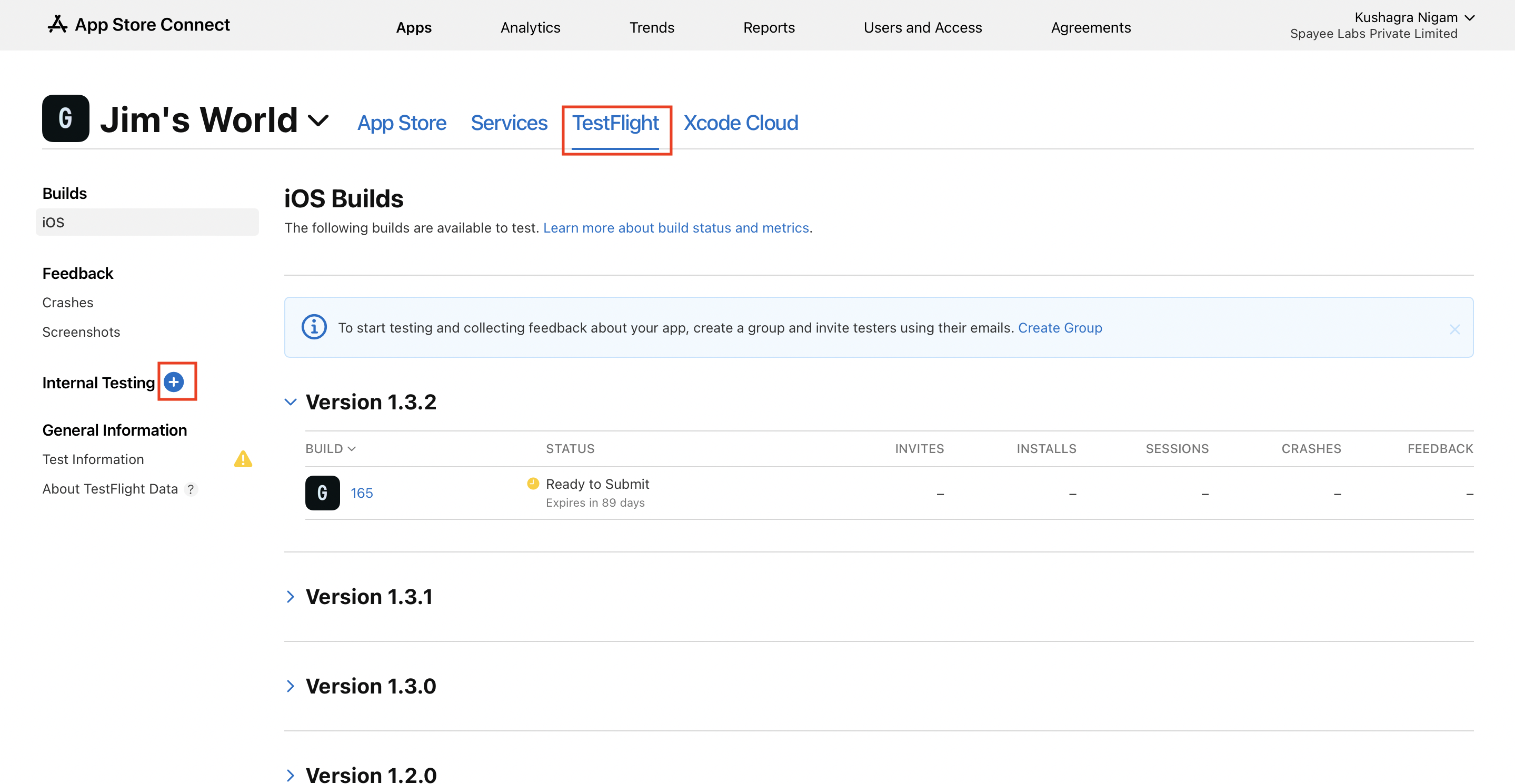
Task: Click the STATUS column header
Action: (x=570, y=448)
